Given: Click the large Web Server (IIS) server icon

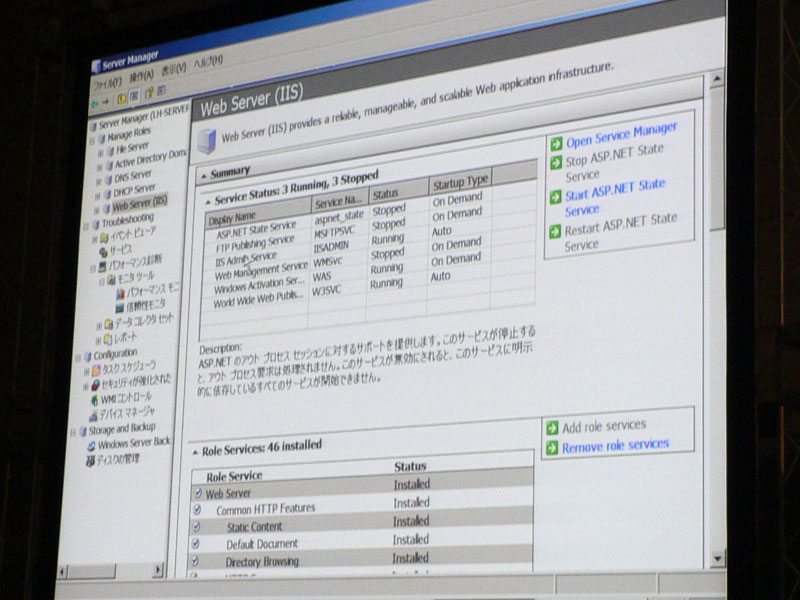Looking at the screenshot, I should (207, 141).
